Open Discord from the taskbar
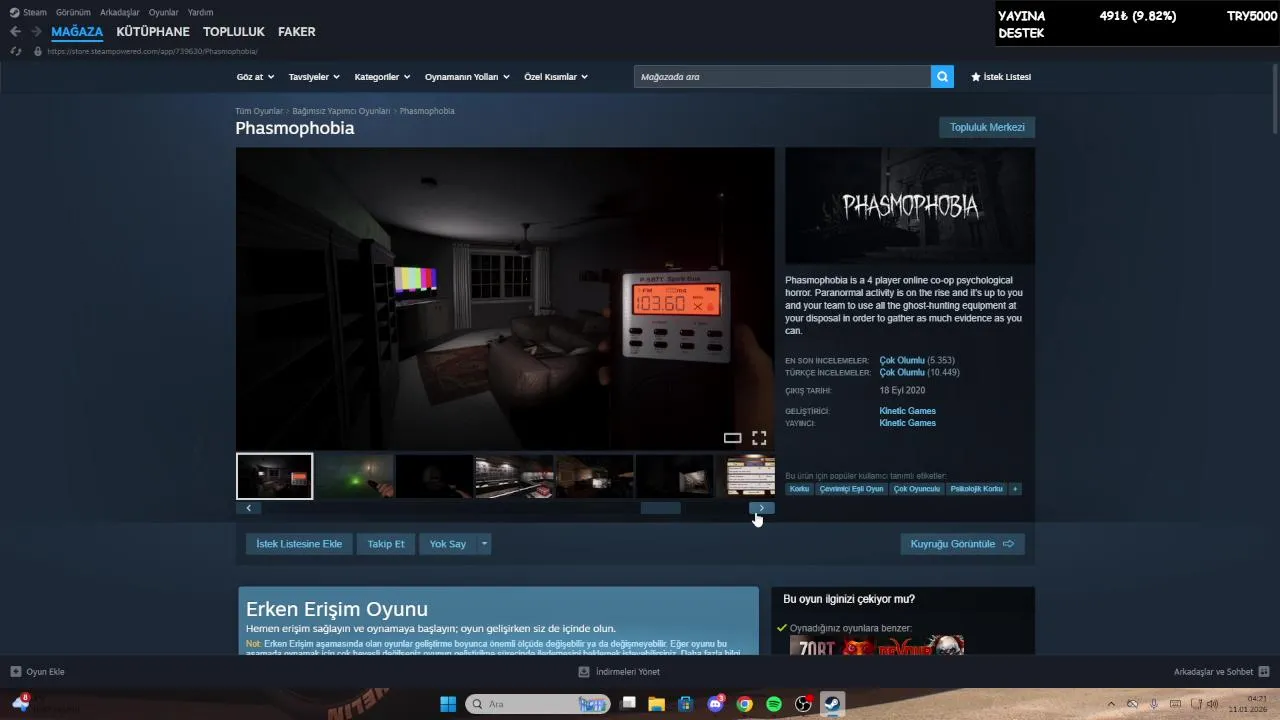The image size is (1280, 720). [715, 704]
